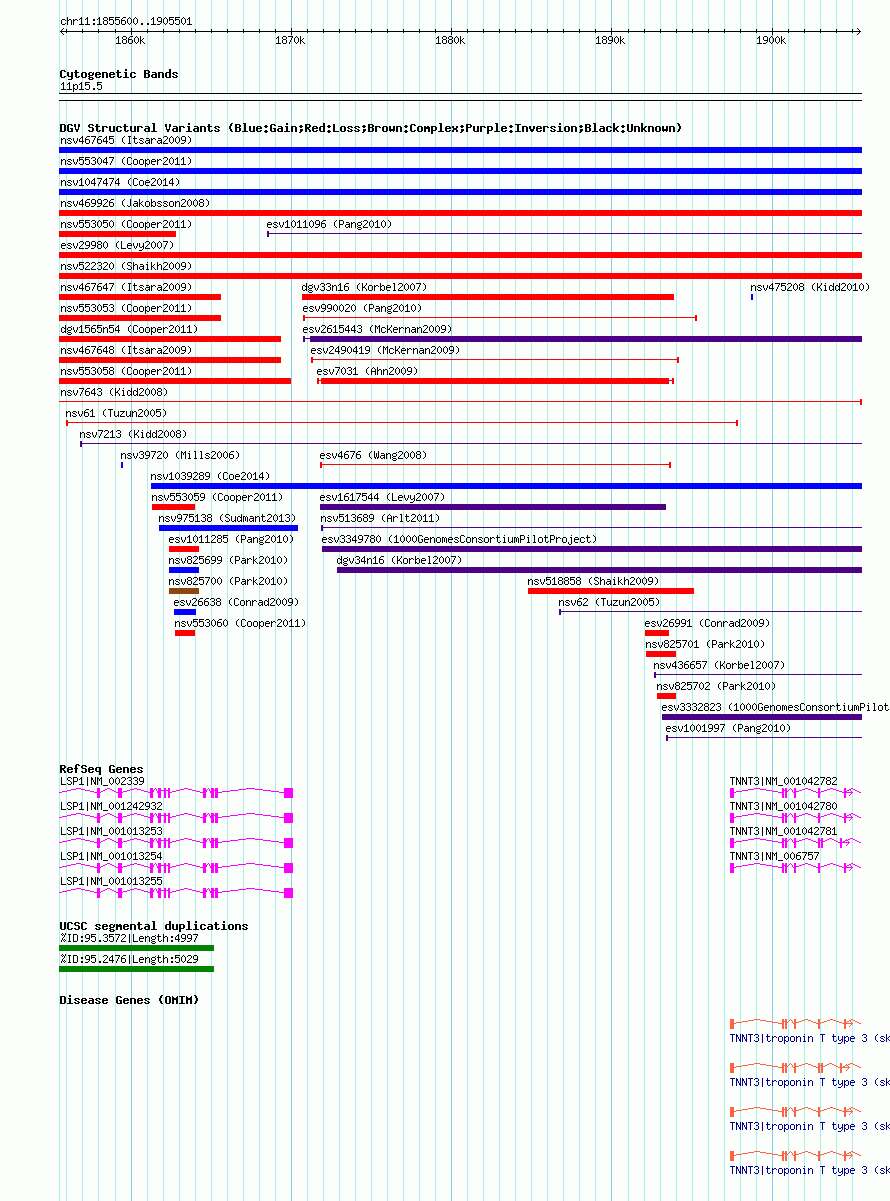Click nsv553059 (Cooper2011) label
The width and height of the screenshot is (890, 1201).
[217, 497]
